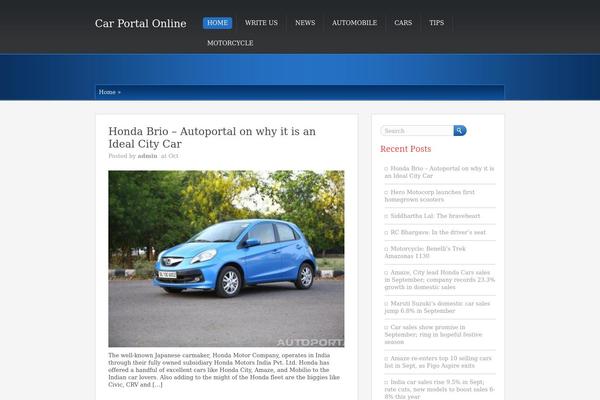Open the HOME menu item

217,23
